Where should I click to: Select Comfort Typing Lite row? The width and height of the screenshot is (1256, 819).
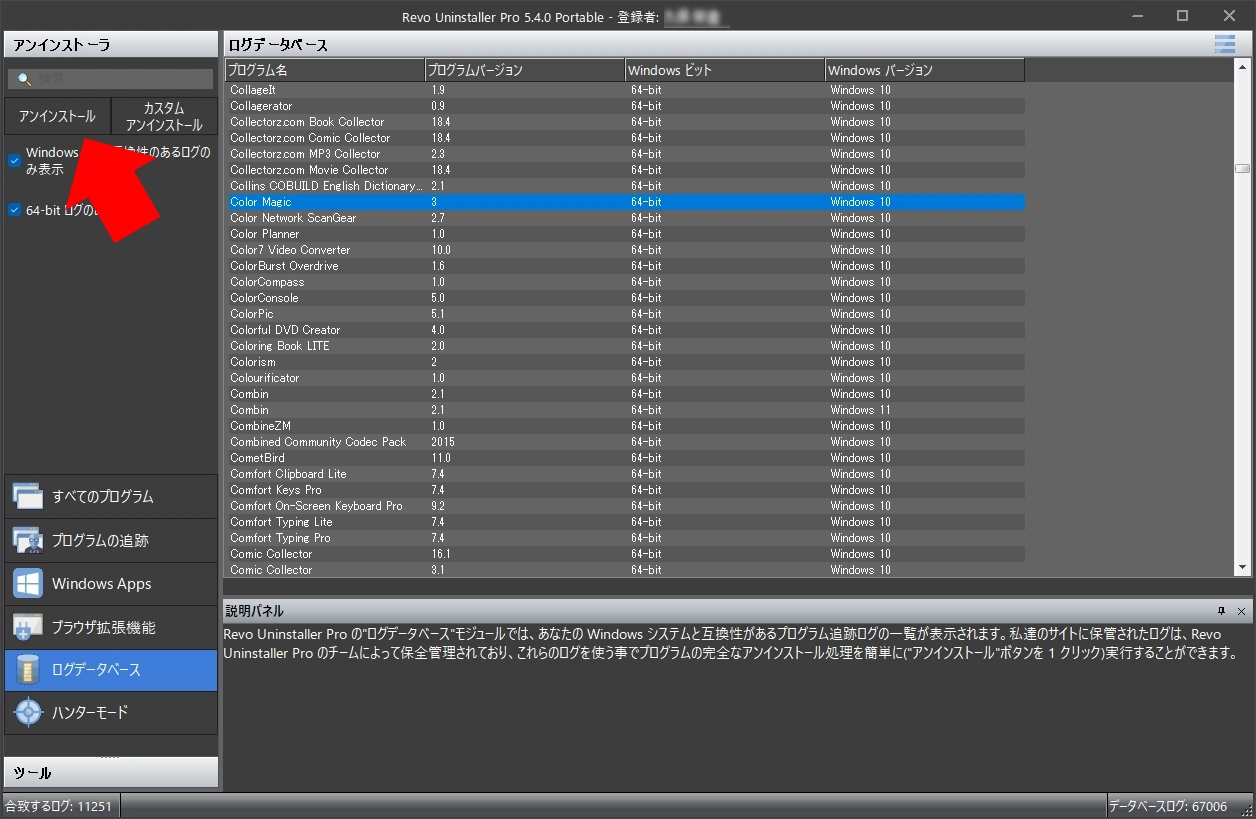coord(625,522)
